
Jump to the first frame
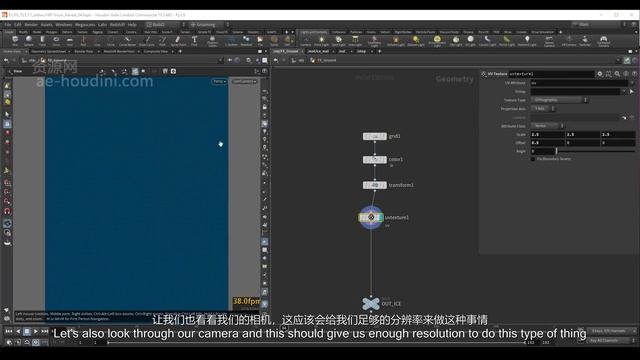click(x=8, y=331)
